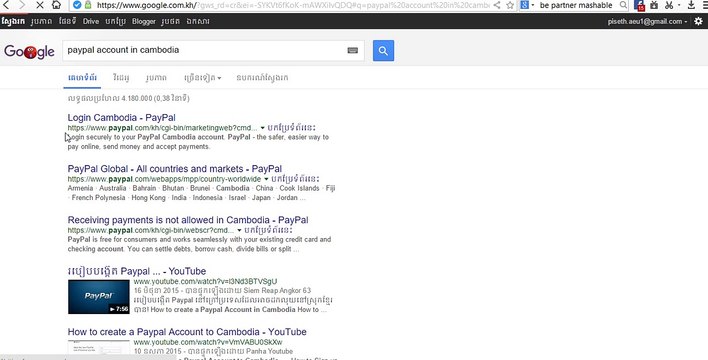Open Facebook extension with red 15 badge

pos(639,5)
